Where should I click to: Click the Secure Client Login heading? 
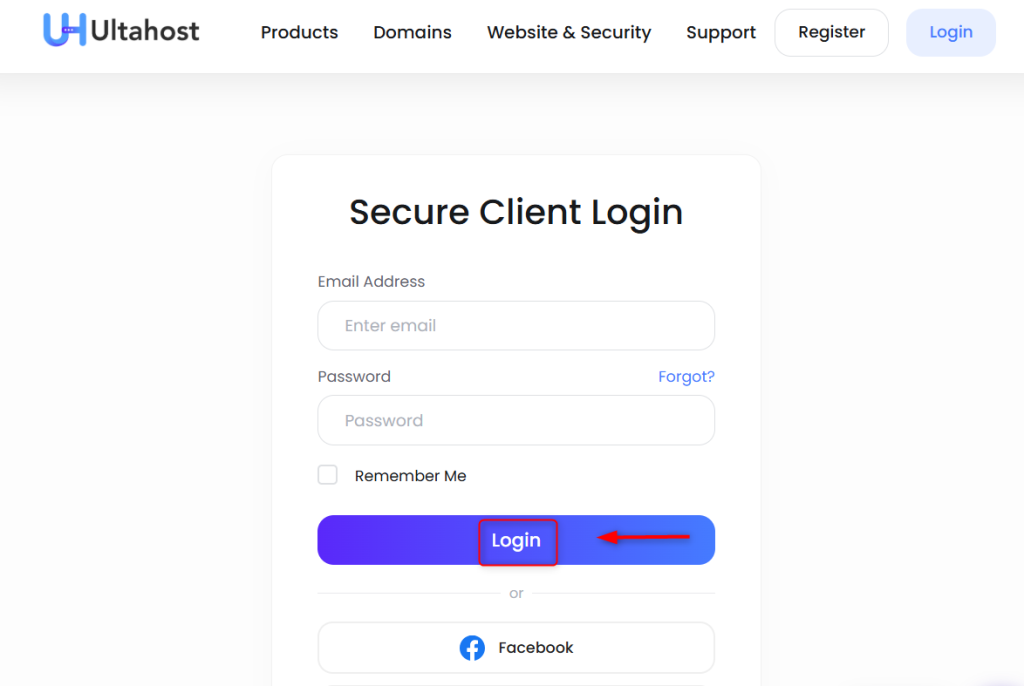pos(515,212)
